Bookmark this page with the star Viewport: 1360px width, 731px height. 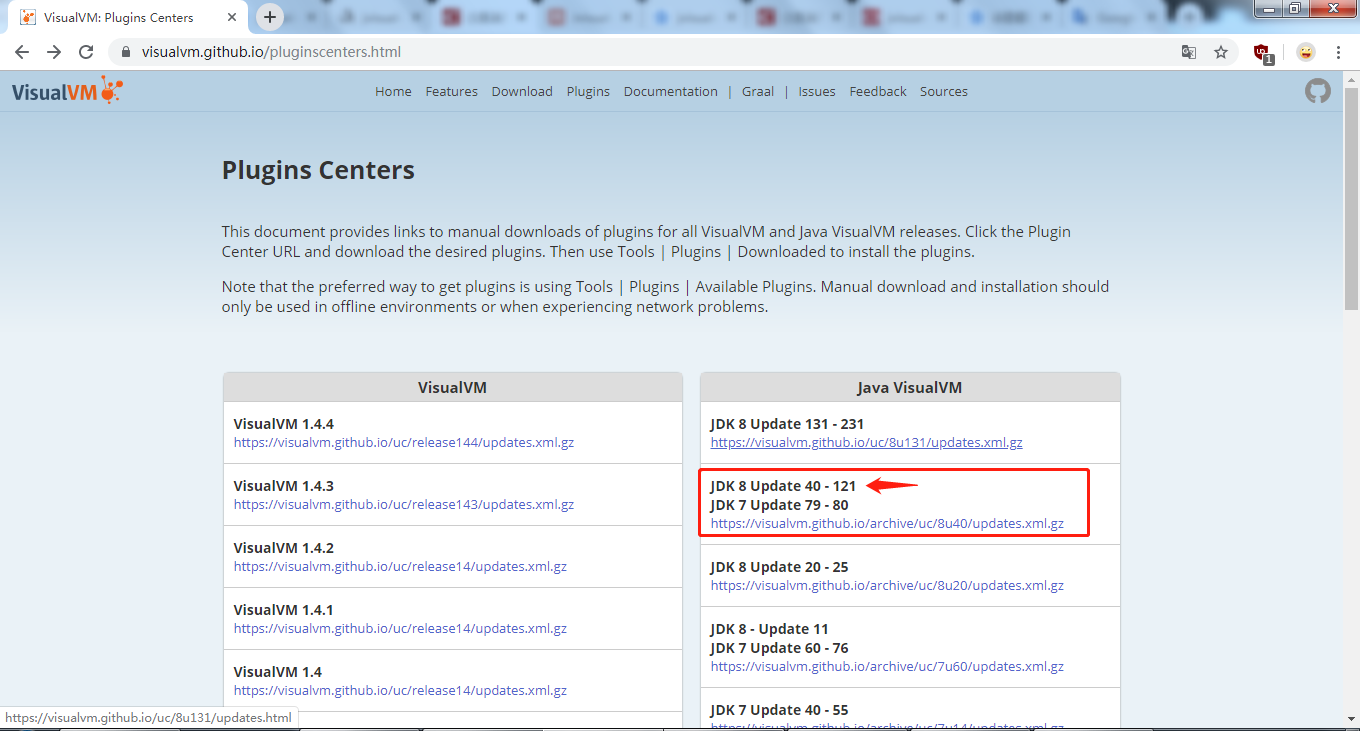point(1221,52)
